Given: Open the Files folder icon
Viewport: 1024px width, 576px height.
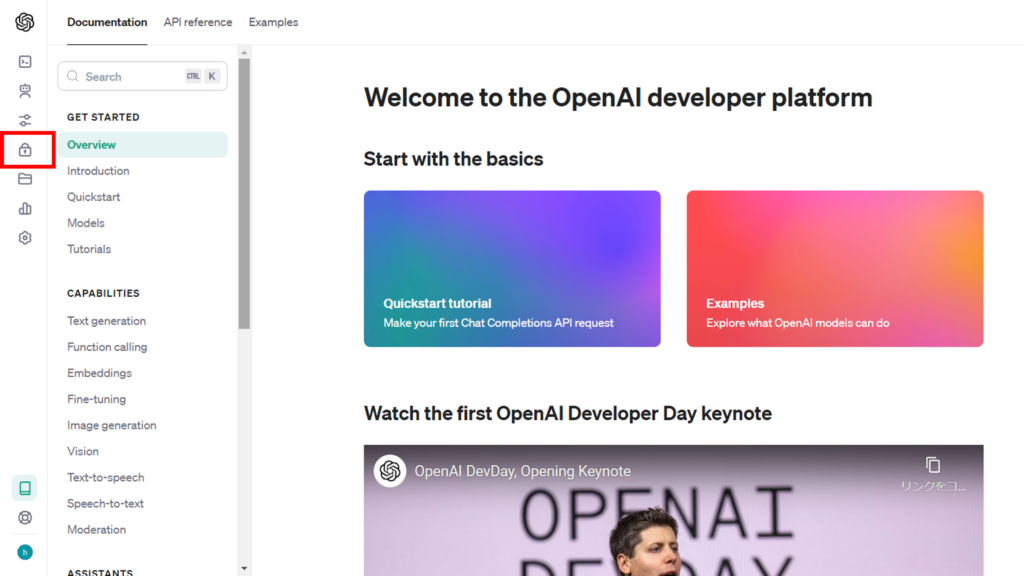Looking at the screenshot, I should 25,179.
